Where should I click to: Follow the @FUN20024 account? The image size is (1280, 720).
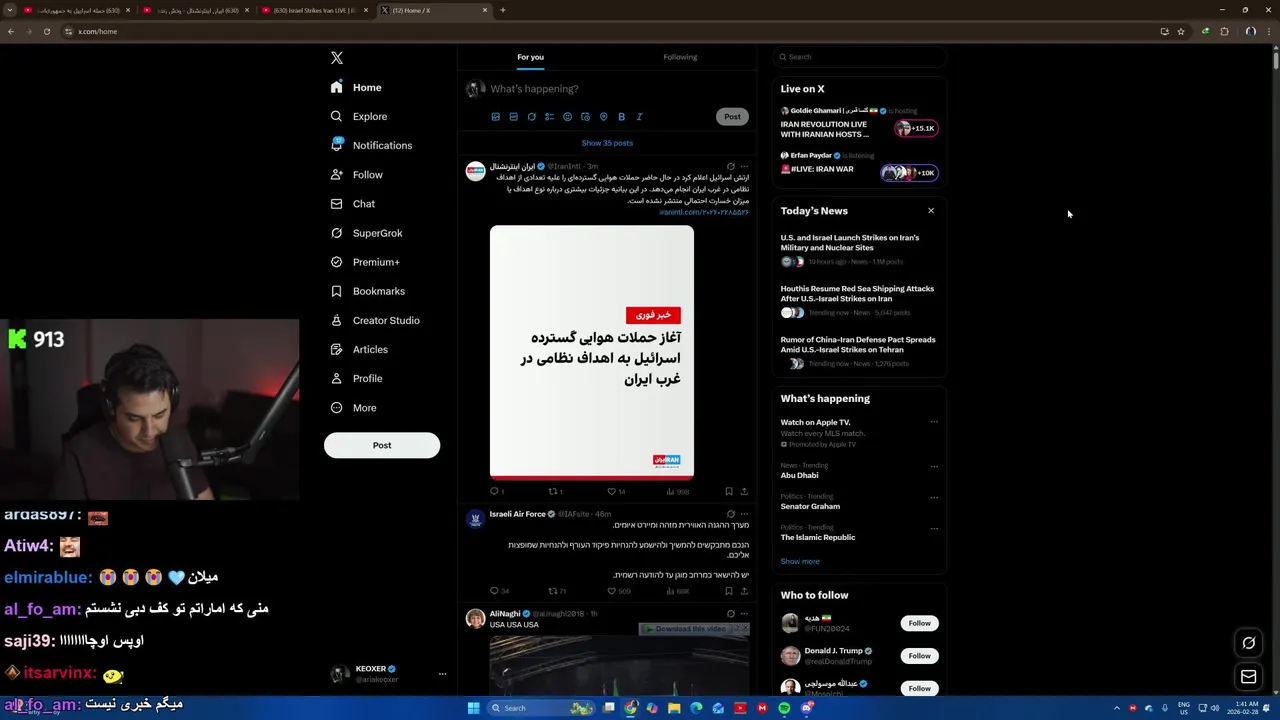[x=919, y=623]
